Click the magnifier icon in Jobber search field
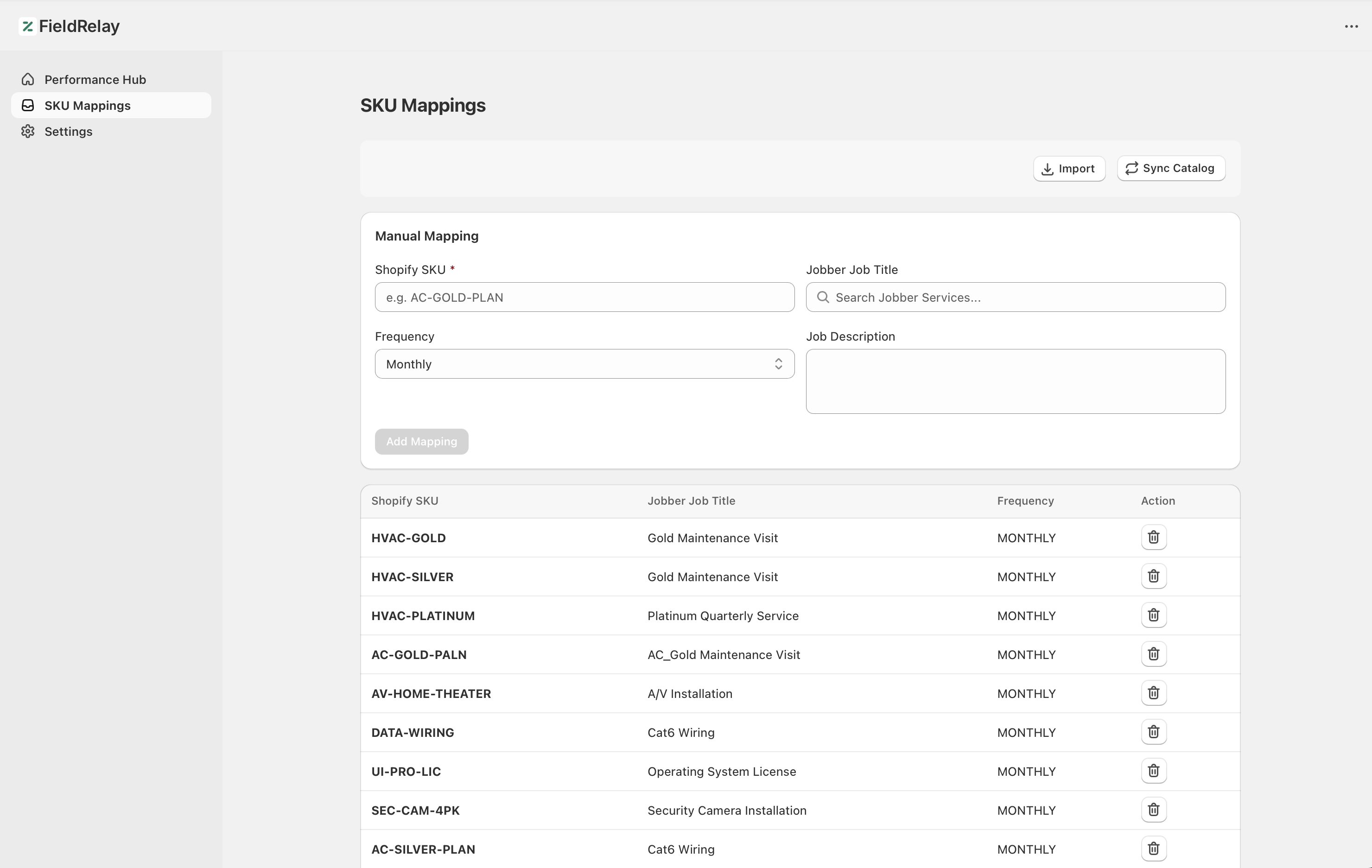This screenshot has width=1372, height=868. 823,298
